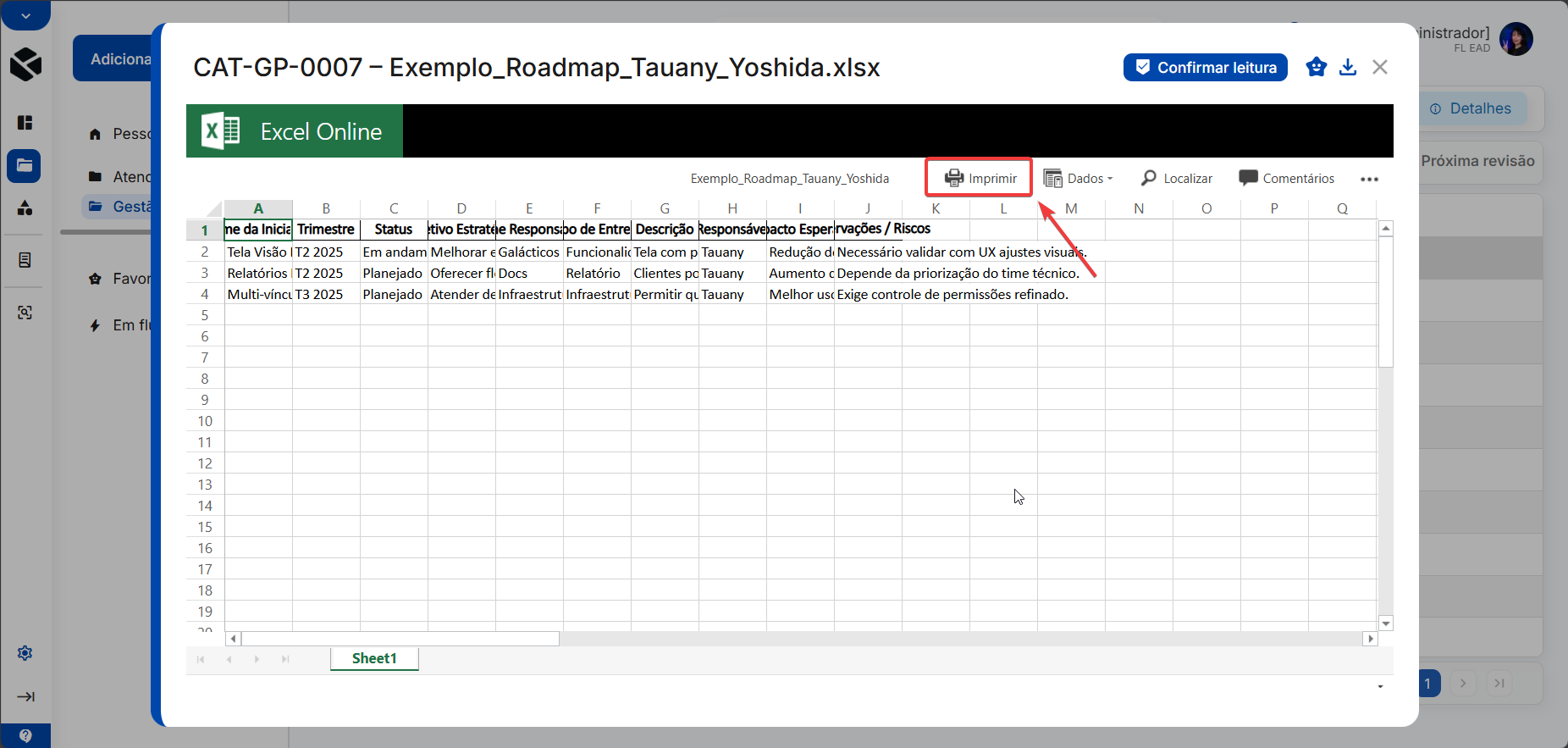This screenshot has width=1568, height=748.
Task: Go to next page pagination arrow
Action: click(1462, 683)
